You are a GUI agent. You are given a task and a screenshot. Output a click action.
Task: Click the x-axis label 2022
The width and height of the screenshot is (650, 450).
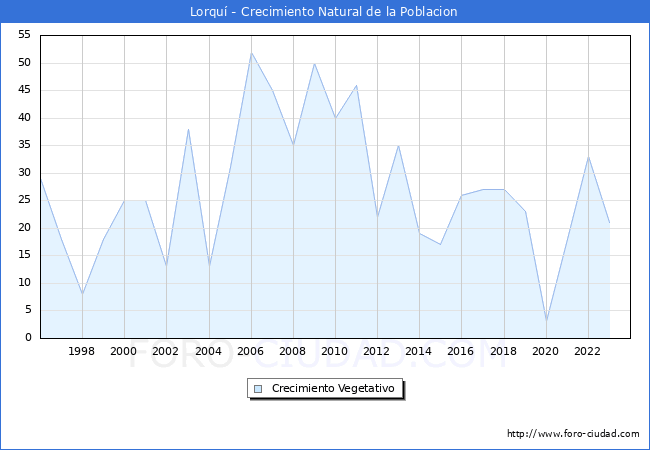click(587, 351)
